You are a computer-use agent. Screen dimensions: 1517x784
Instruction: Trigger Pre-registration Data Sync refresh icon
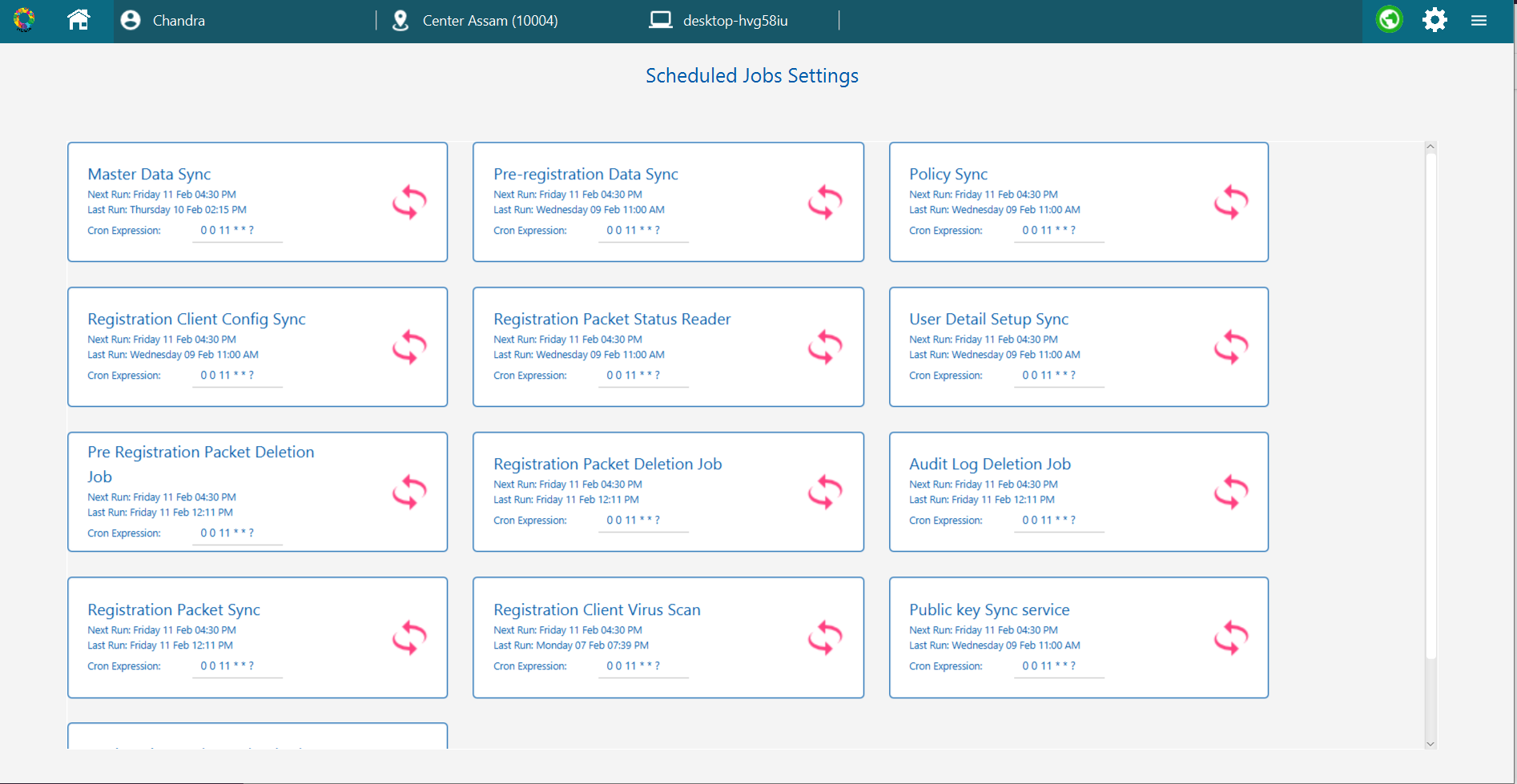(825, 202)
